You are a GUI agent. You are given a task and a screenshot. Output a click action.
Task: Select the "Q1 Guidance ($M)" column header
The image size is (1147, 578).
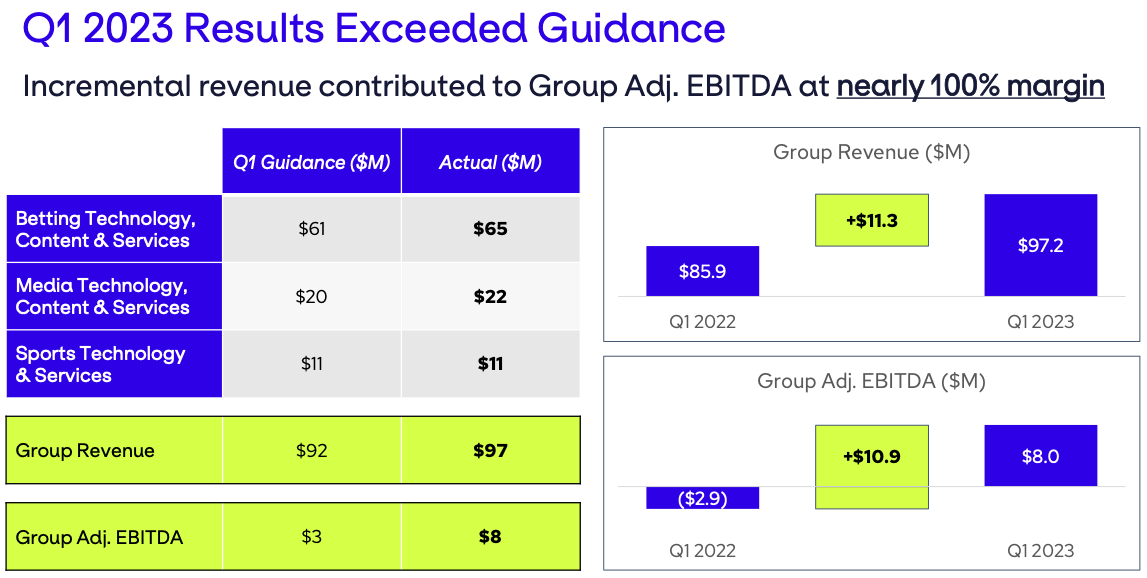tap(311, 162)
